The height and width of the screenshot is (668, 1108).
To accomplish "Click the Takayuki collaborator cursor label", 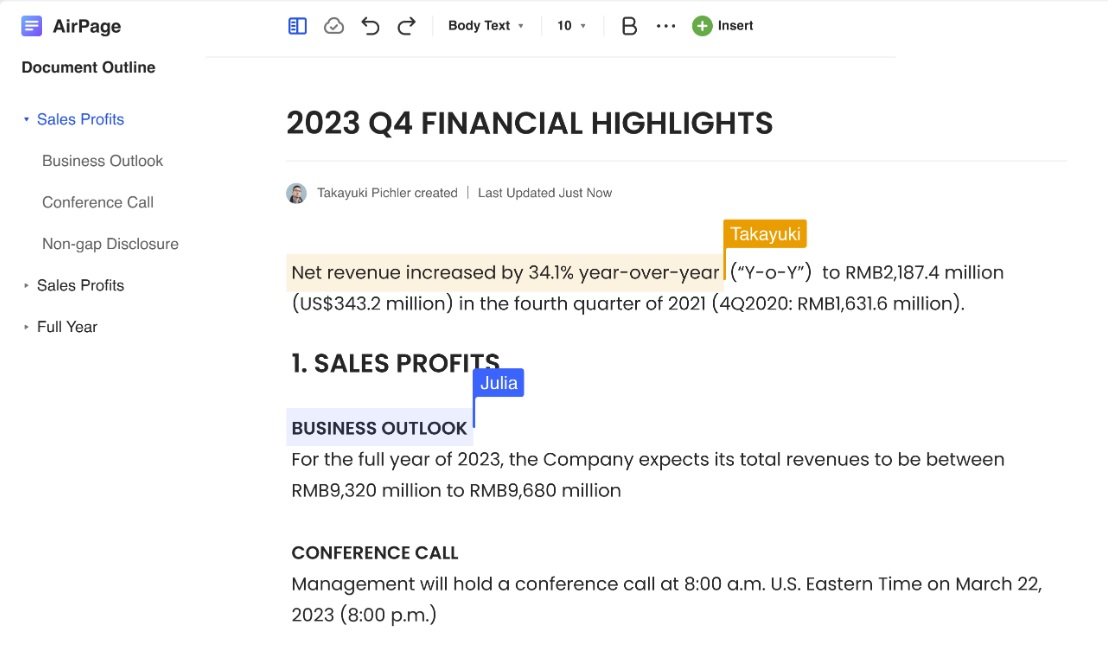I will (765, 234).
